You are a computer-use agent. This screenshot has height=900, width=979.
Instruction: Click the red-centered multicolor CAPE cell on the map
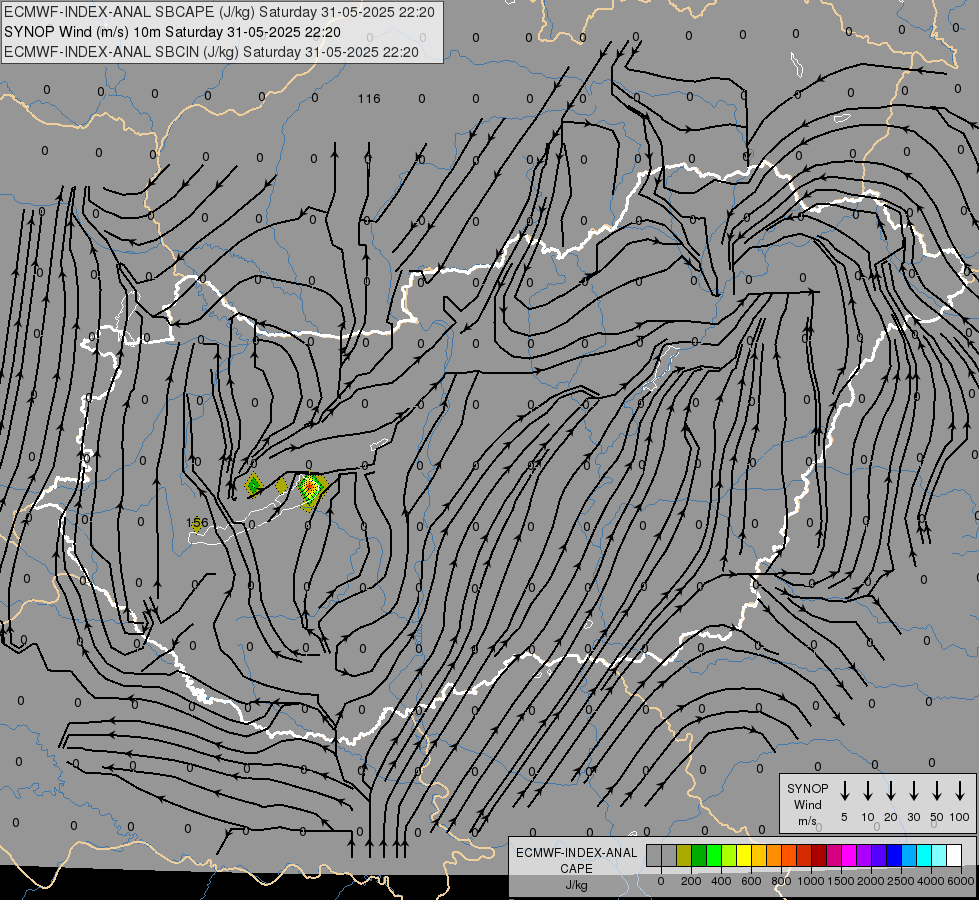click(x=310, y=487)
